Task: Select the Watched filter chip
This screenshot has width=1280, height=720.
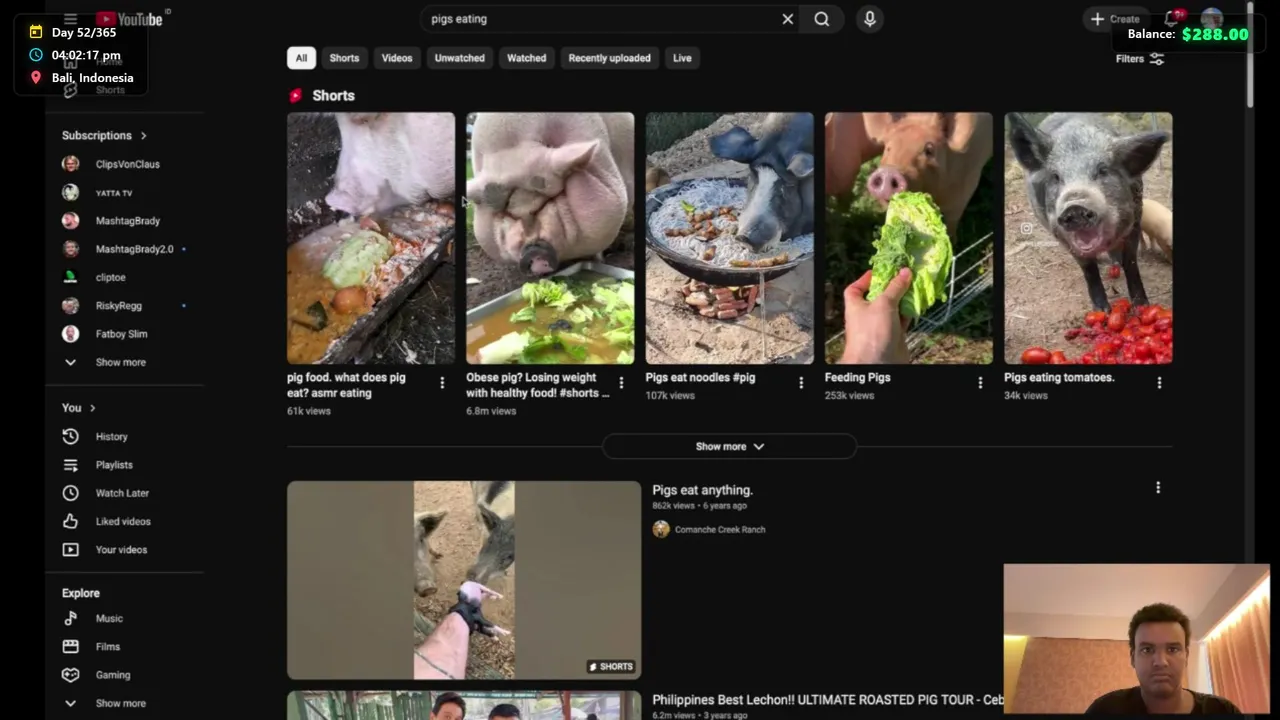Action: click(x=526, y=58)
